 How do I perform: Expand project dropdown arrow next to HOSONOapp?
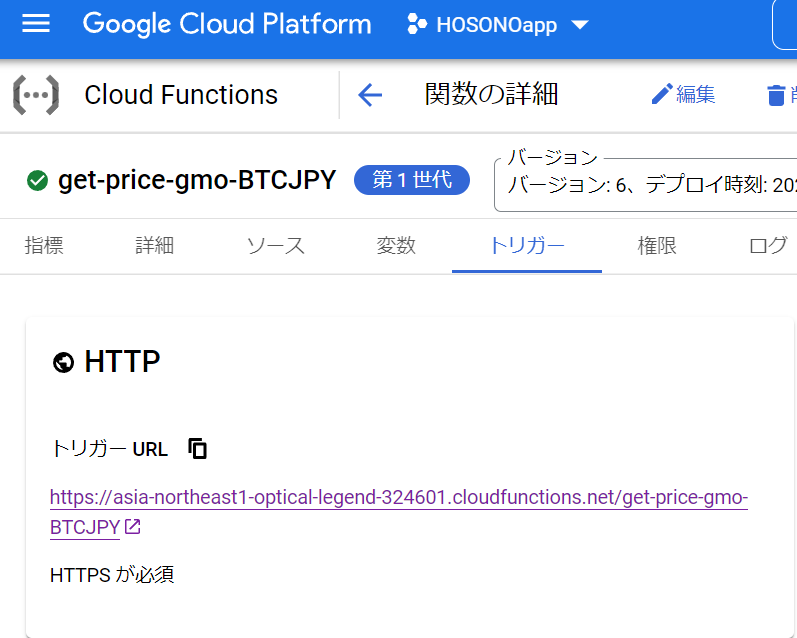coord(579,24)
